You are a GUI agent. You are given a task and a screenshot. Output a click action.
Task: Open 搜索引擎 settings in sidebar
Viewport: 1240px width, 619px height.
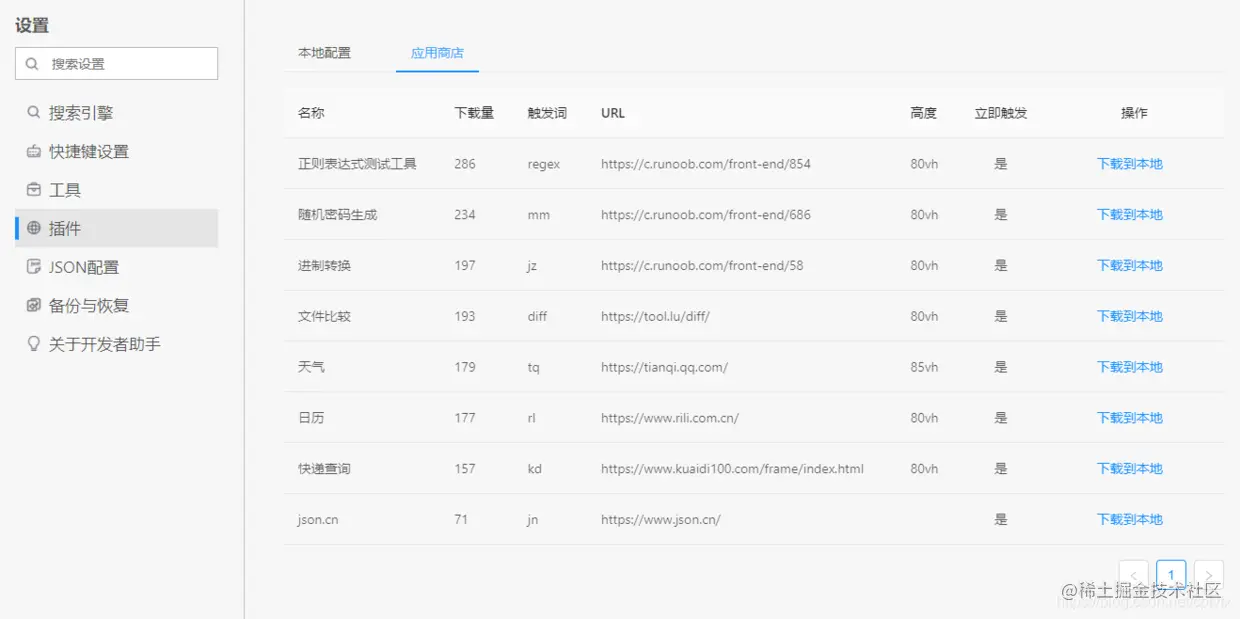(x=116, y=113)
